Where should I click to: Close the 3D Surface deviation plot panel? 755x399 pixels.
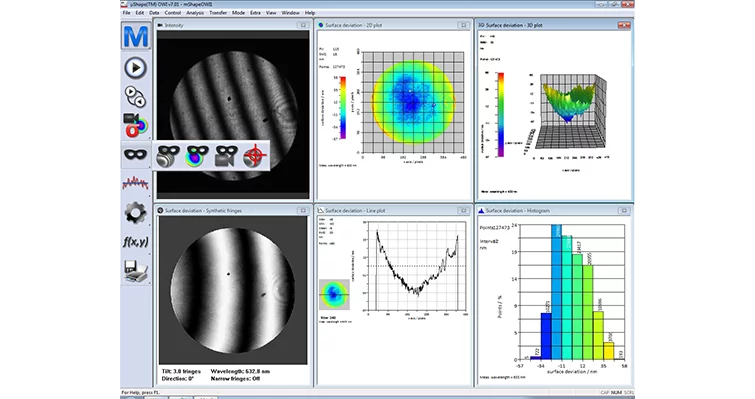(x=624, y=25)
